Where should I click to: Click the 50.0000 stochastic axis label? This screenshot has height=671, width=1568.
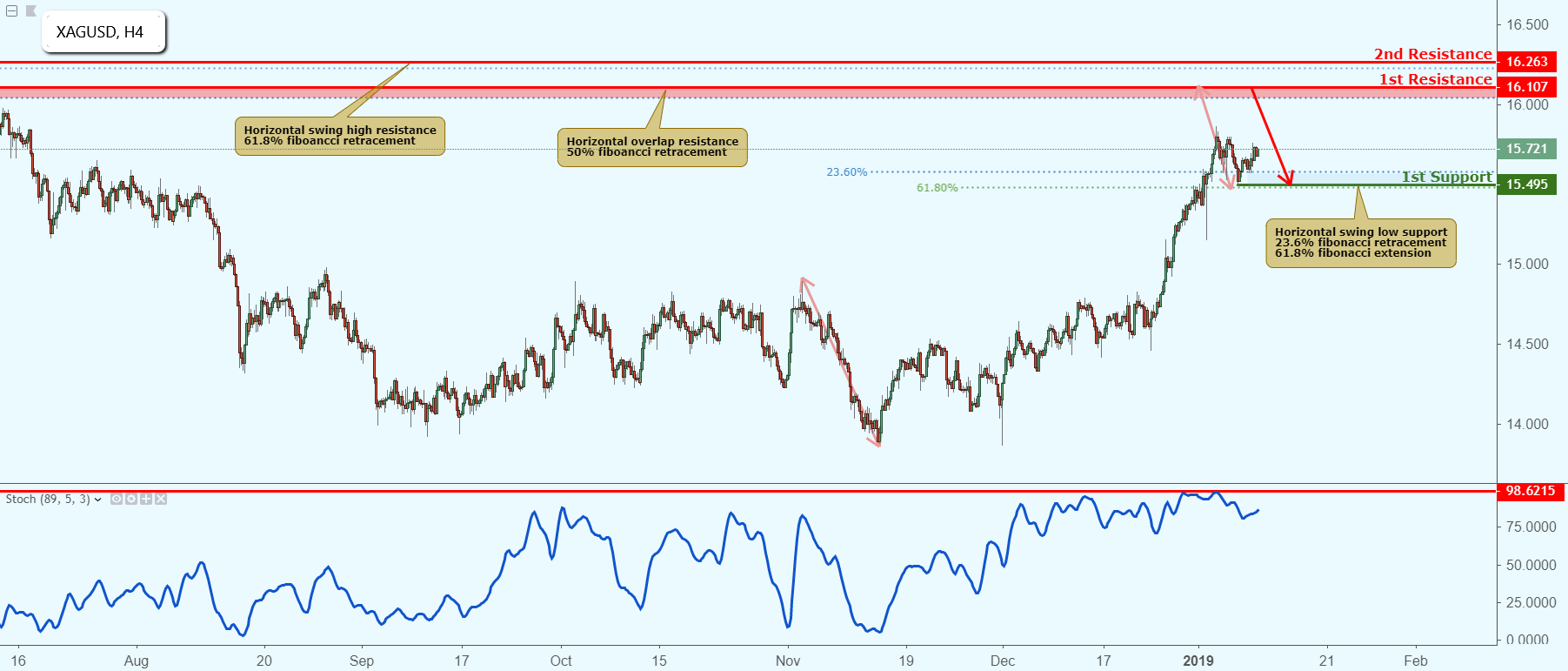(1531, 566)
